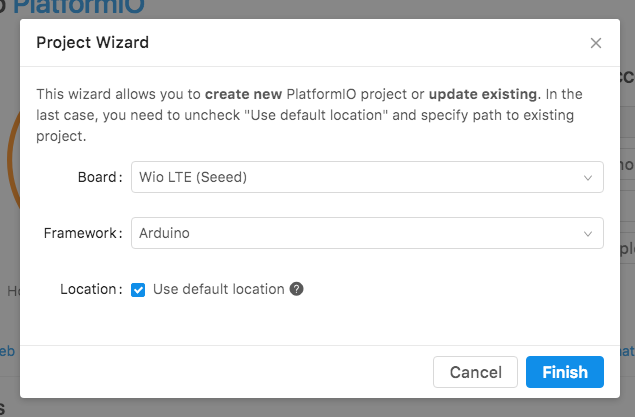Cancel the Project Wizard

pyautogui.click(x=475, y=372)
